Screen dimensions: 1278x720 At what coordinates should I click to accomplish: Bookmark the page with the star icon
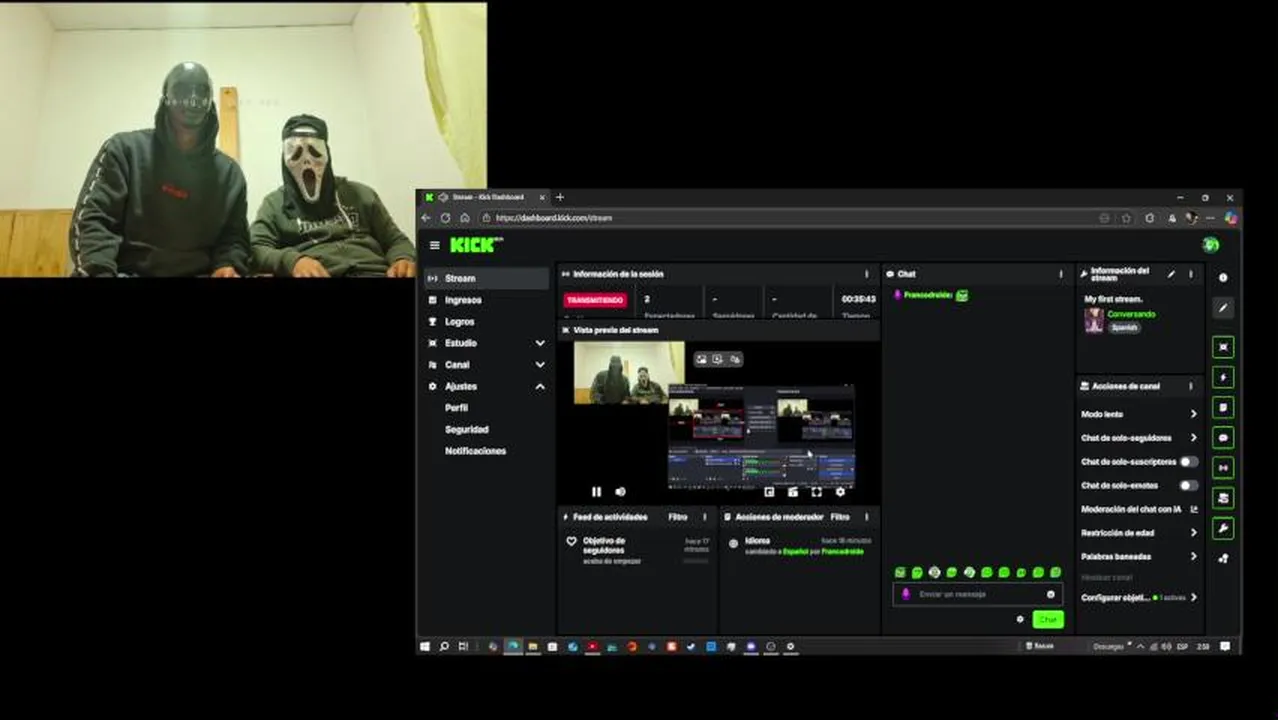click(1126, 218)
